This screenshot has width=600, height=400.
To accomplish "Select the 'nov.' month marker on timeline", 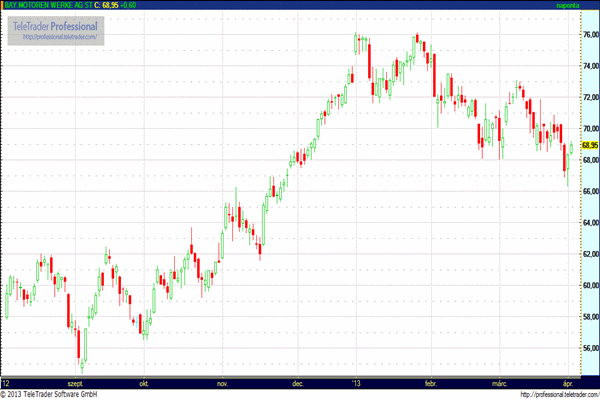I will click(x=223, y=383).
